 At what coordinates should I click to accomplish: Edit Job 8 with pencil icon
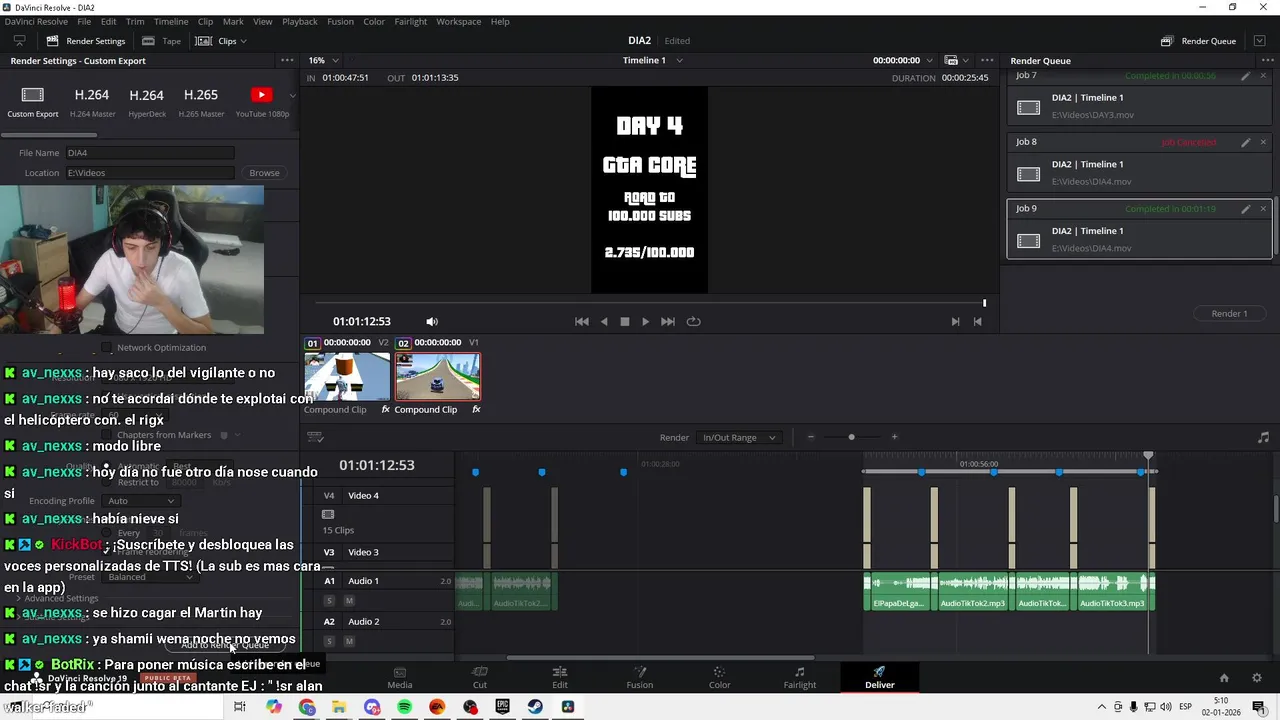1245,142
